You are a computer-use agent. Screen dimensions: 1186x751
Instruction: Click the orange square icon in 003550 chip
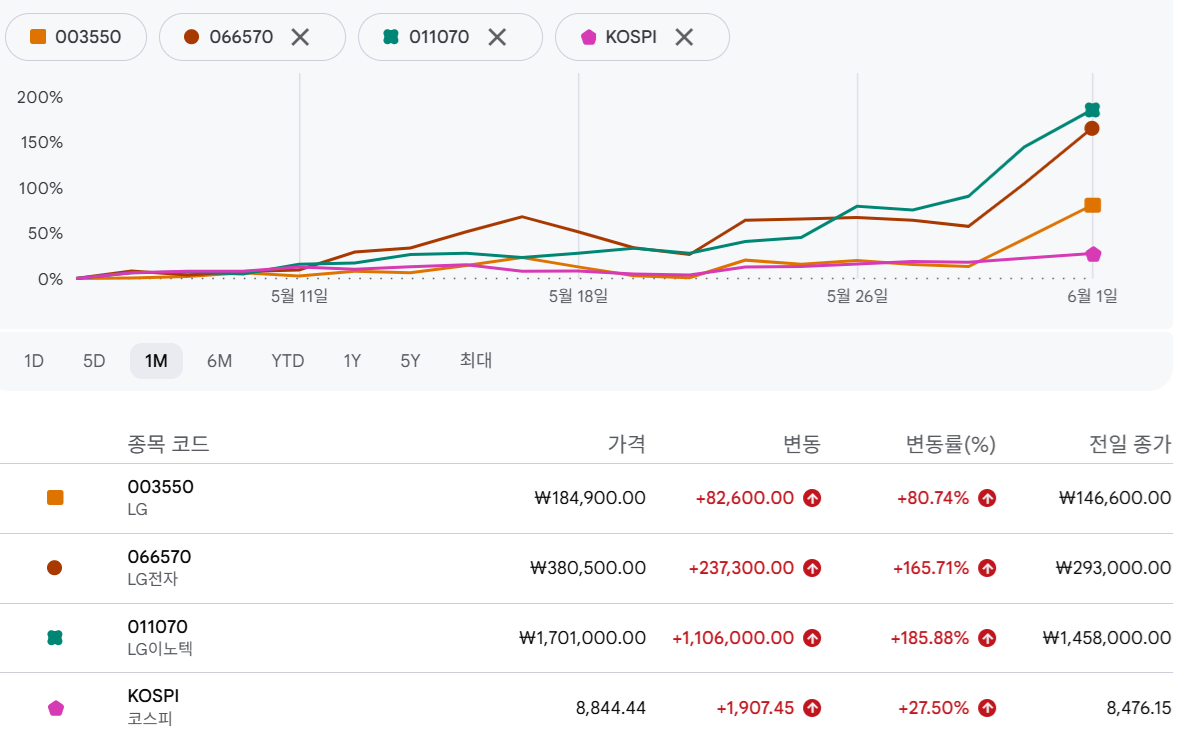click(x=38, y=36)
